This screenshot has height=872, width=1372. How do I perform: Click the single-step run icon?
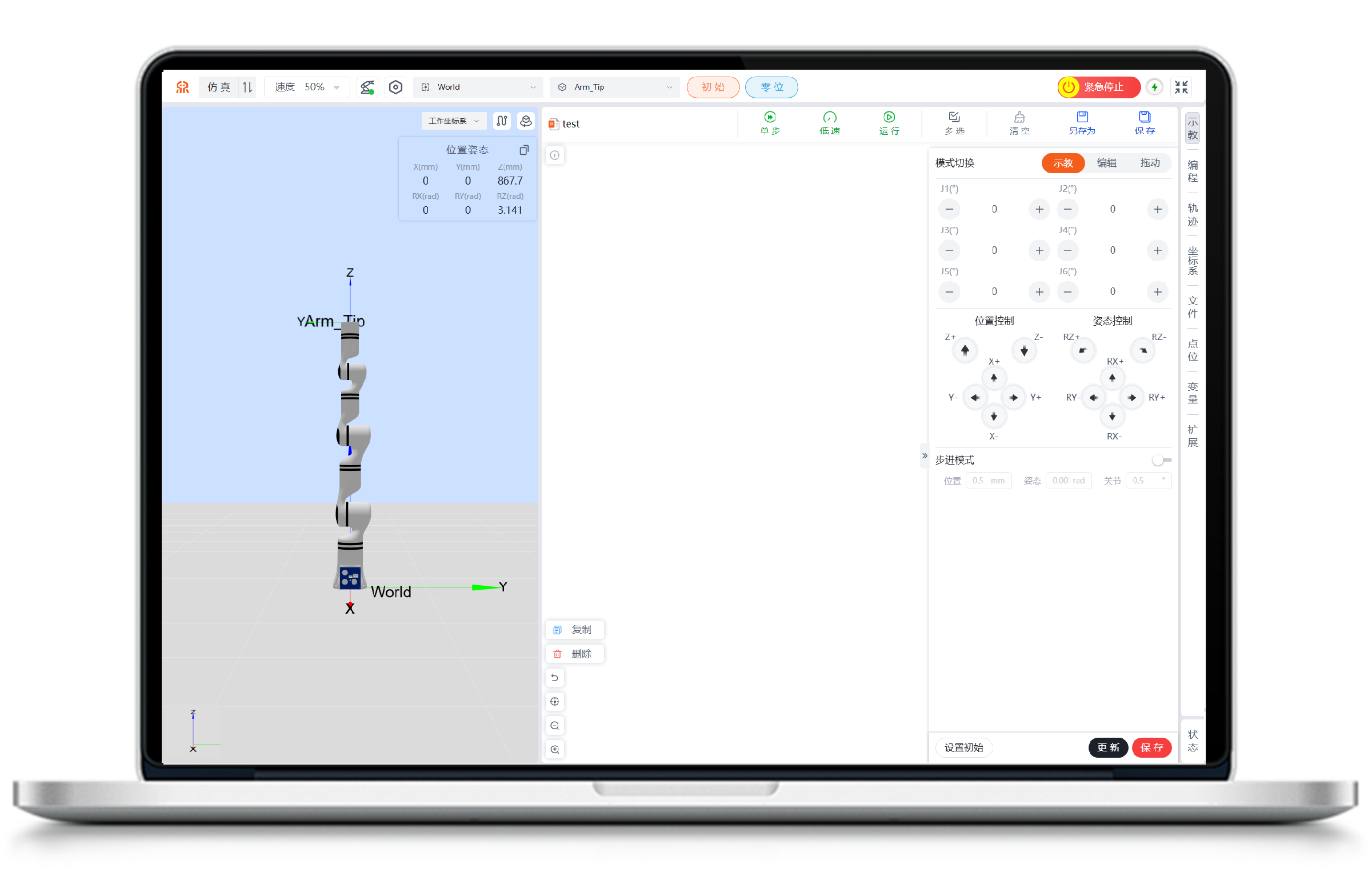(x=770, y=117)
